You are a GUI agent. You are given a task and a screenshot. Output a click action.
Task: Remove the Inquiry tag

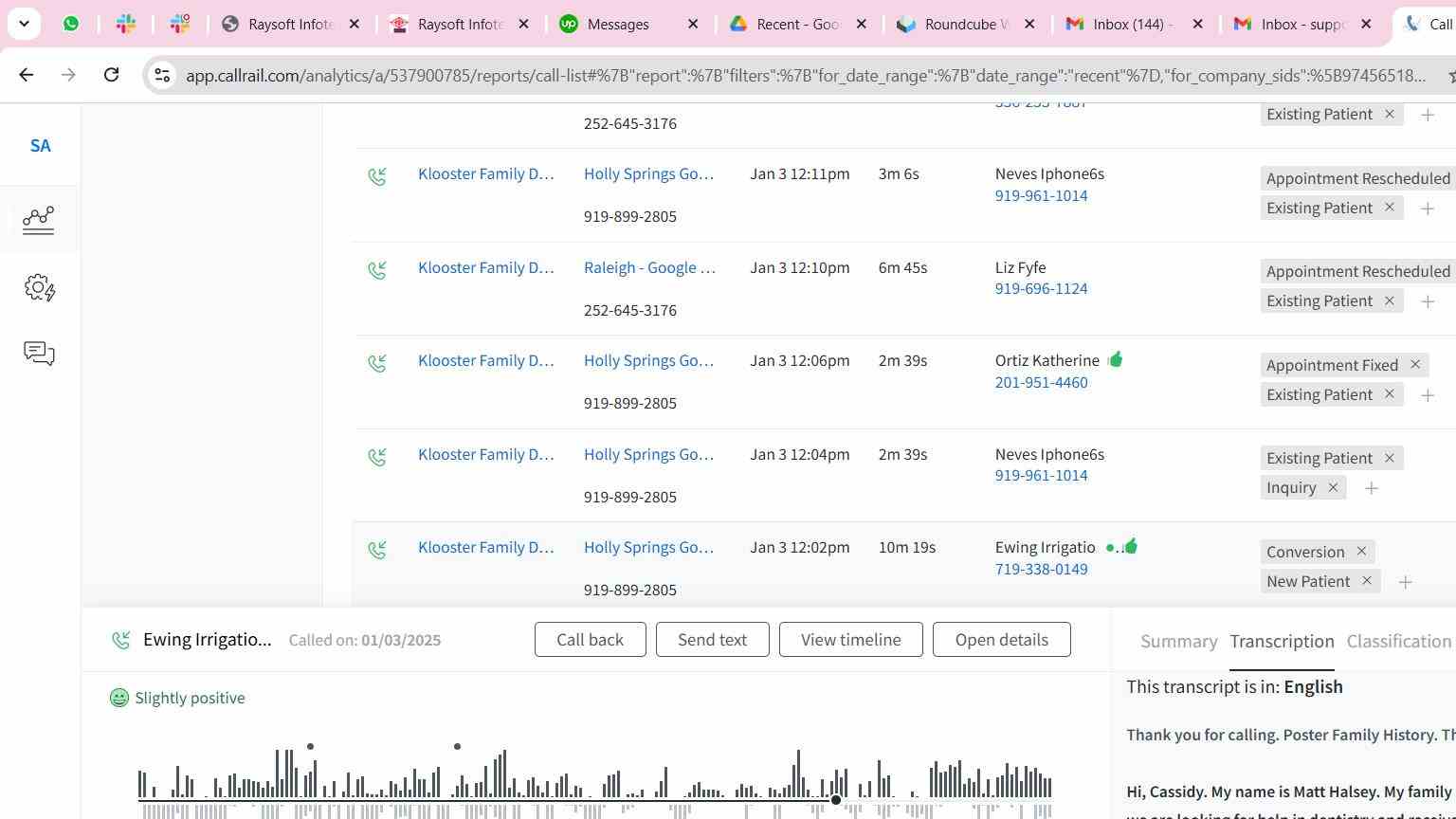pos(1333,487)
